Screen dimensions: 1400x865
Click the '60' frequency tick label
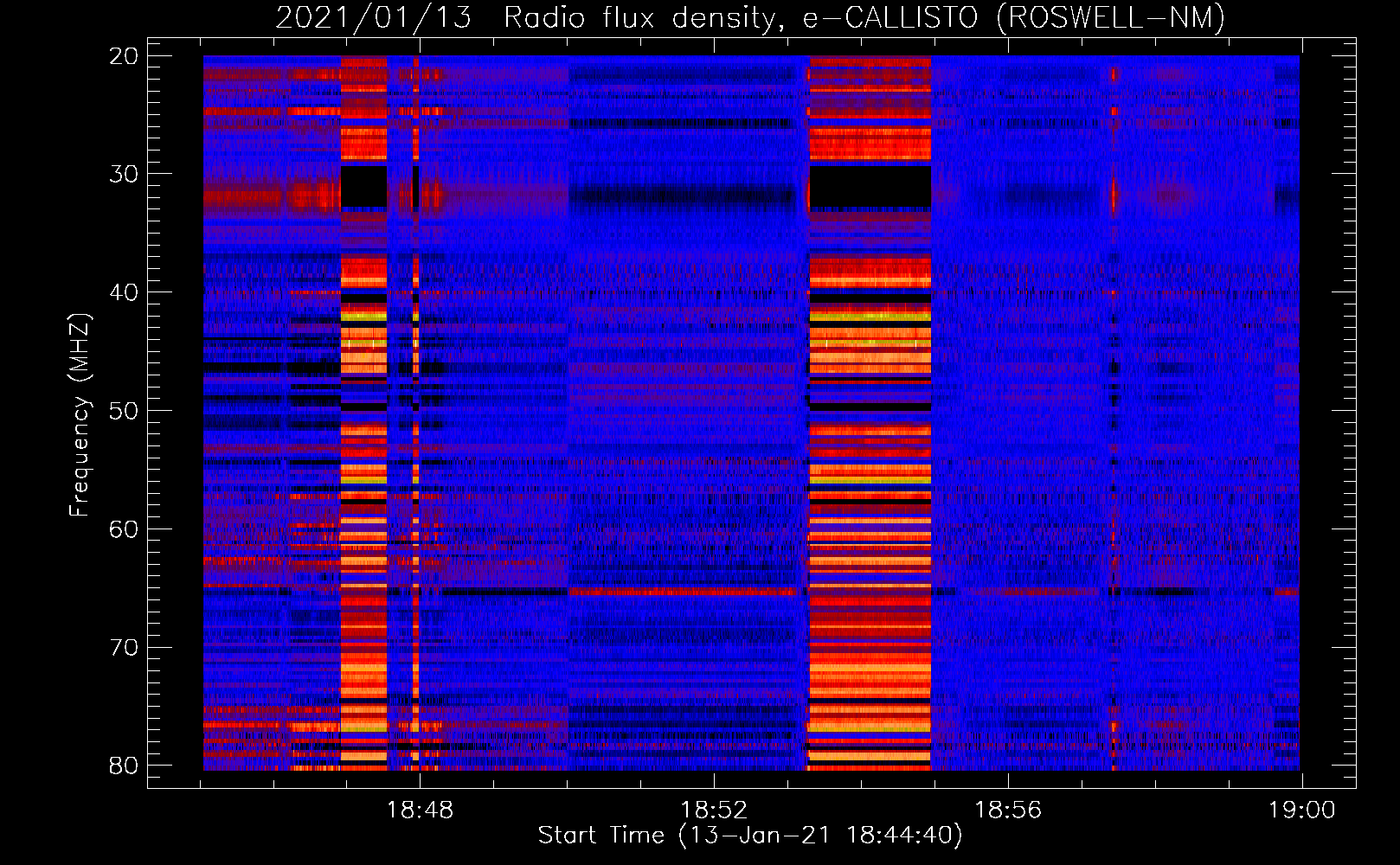point(125,529)
